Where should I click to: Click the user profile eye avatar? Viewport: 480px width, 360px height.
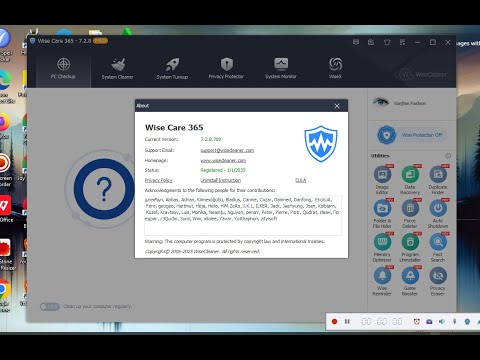tap(381, 102)
